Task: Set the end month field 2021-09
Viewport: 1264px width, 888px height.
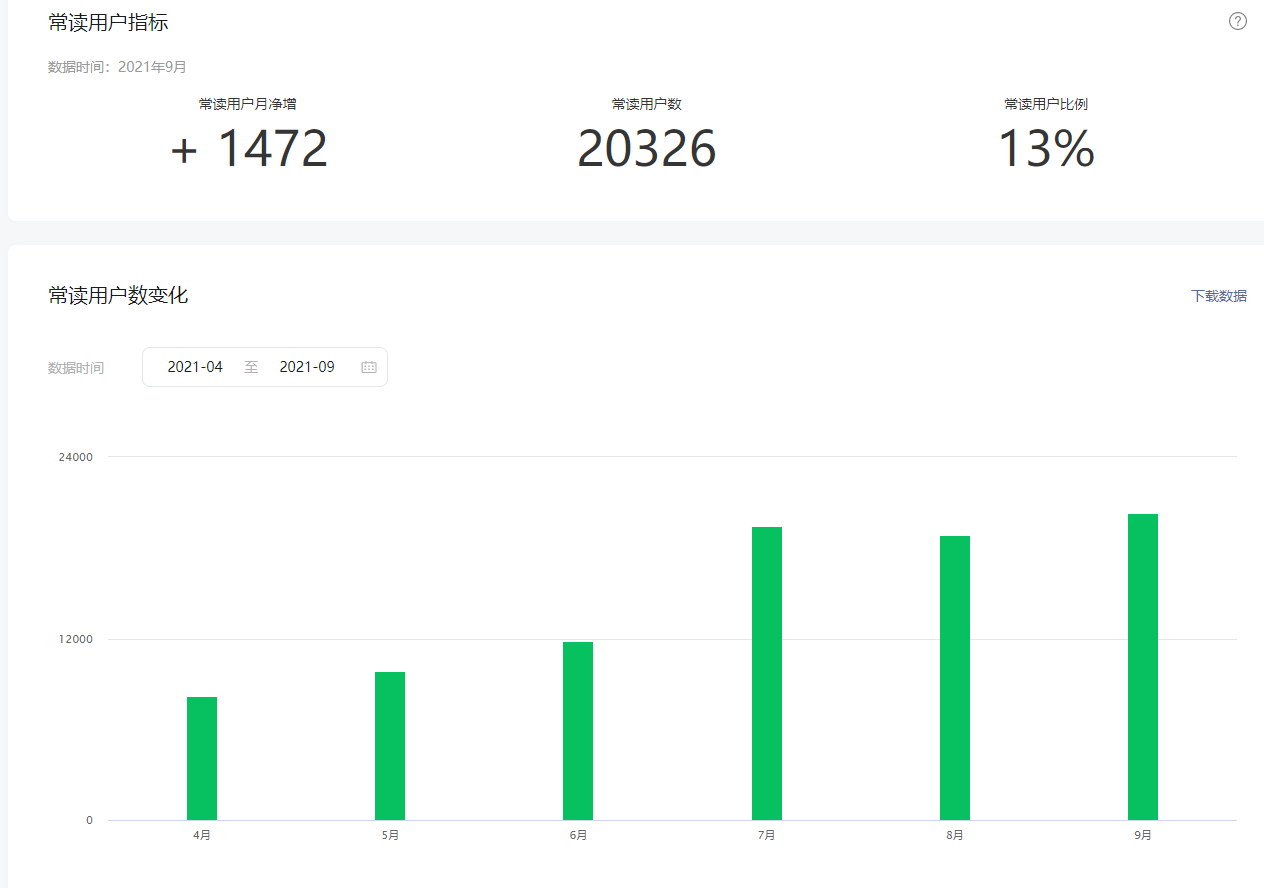Action: 307,367
